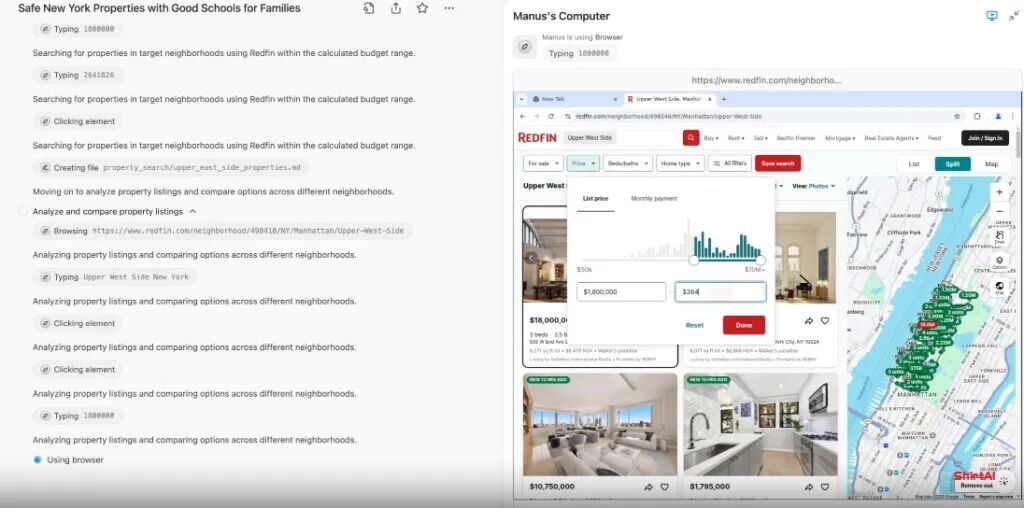Open the Home type dropdown
Image resolution: width=1024 pixels, height=508 pixels.
pos(680,163)
